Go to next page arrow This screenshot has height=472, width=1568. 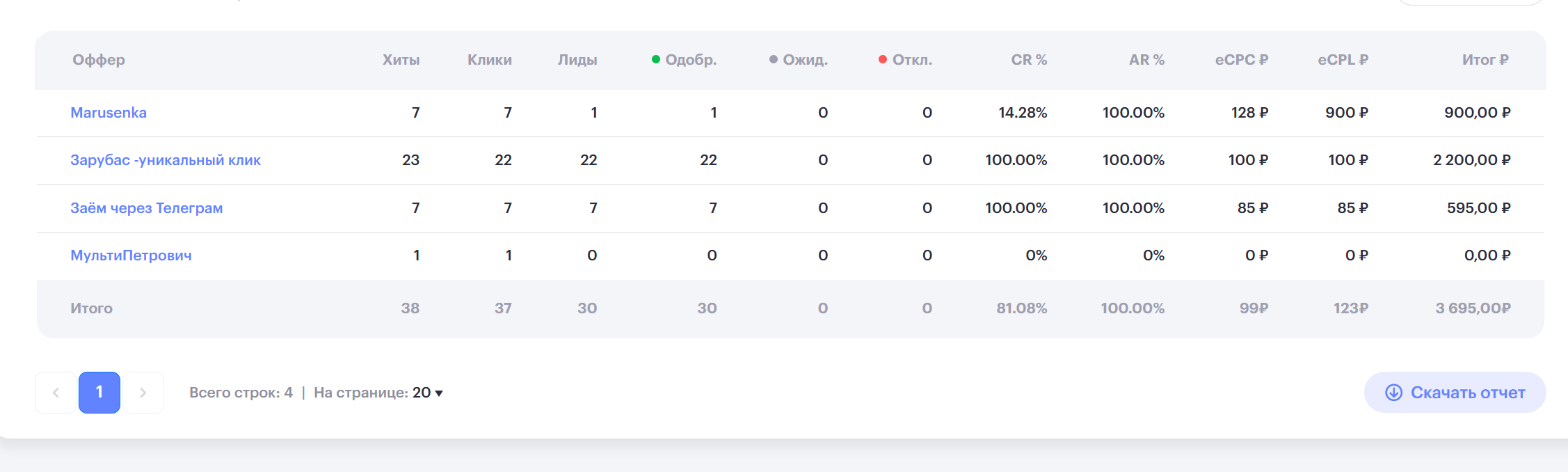[x=143, y=393]
